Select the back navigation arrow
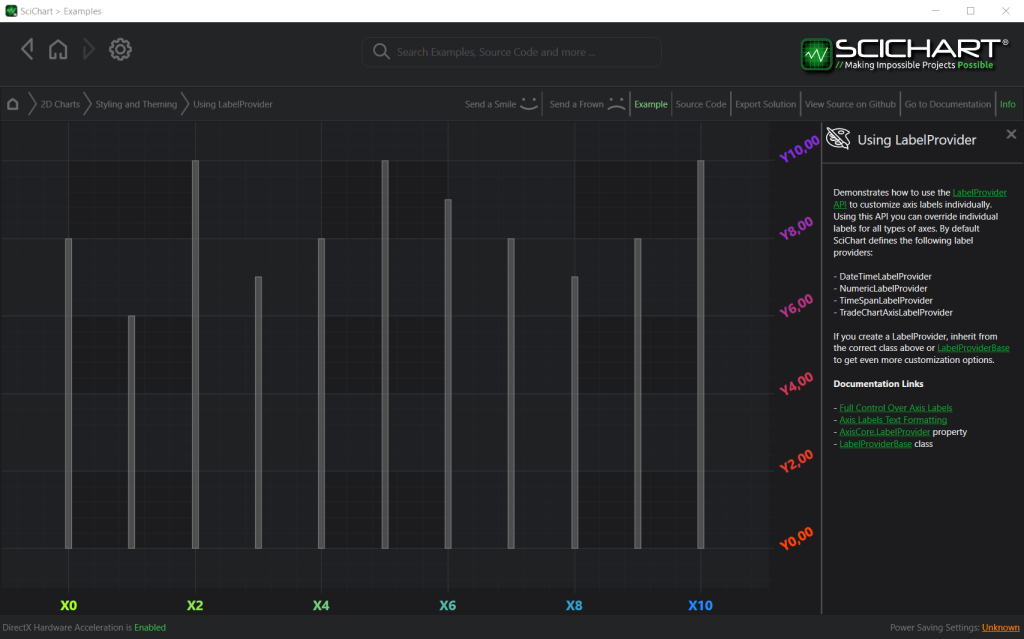Viewport: 1024px width, 639px height. (27, 48)
